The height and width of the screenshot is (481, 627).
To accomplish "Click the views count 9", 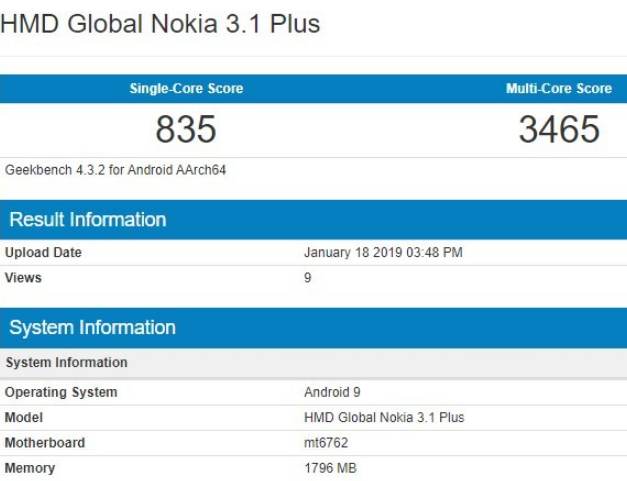I will [308, 278].
